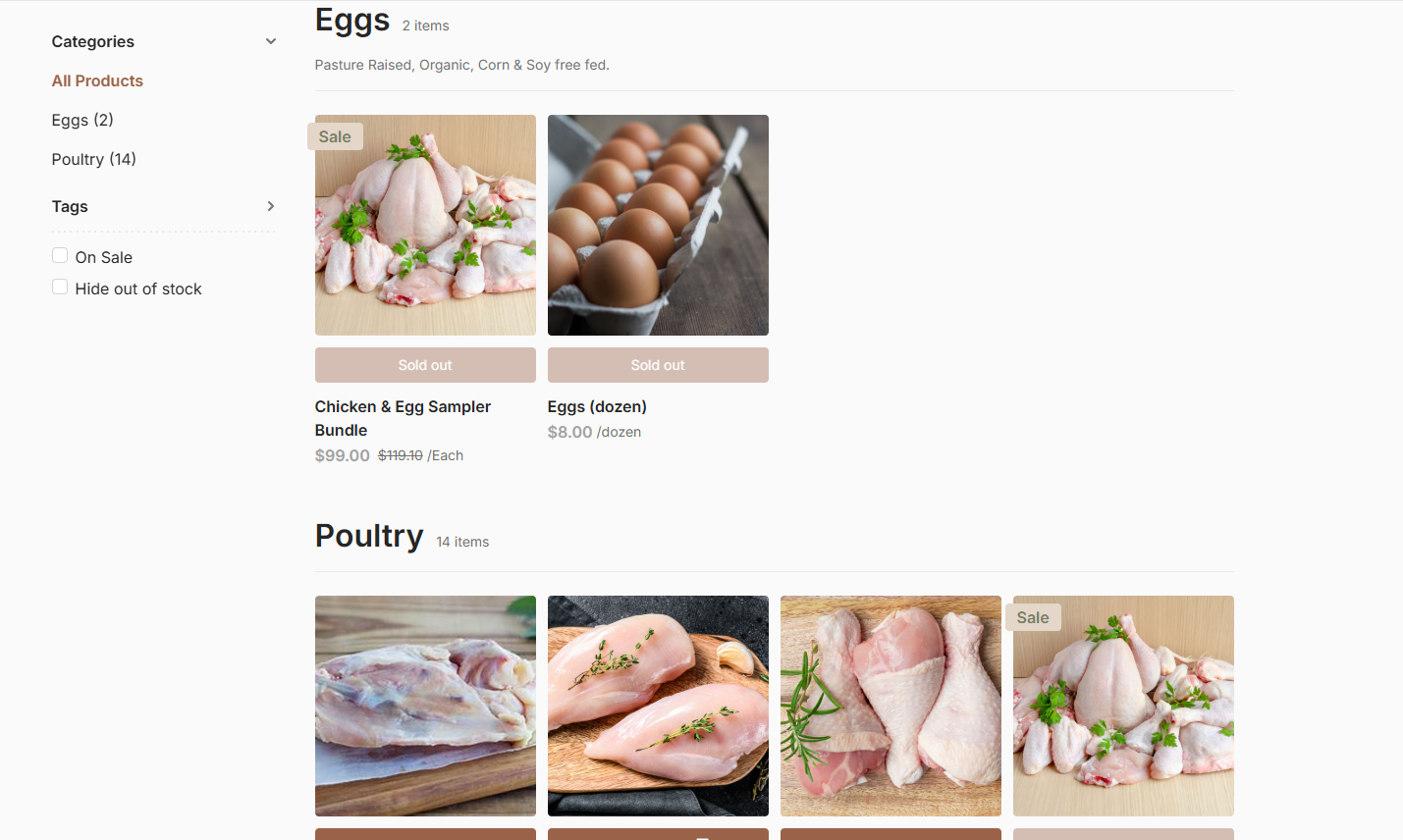Image resolution: width=1403 pixels, height=840 pixels.
Task: Select All Products in the sidebar
Action: coord(97,80)
